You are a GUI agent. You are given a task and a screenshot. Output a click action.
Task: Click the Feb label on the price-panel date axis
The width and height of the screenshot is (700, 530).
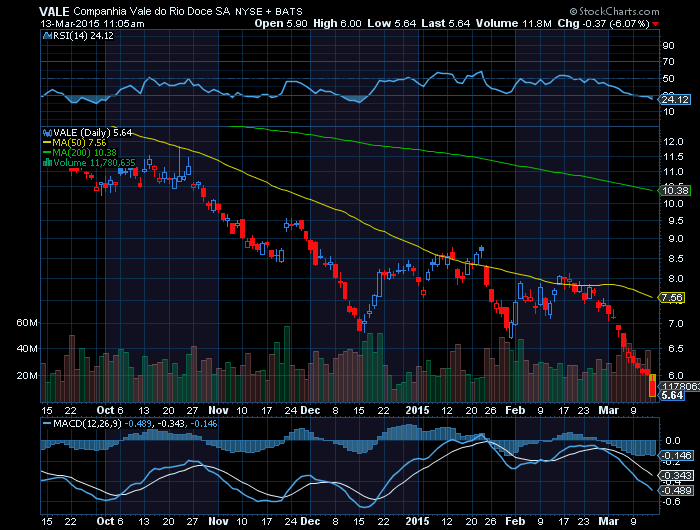click(515, 410)
